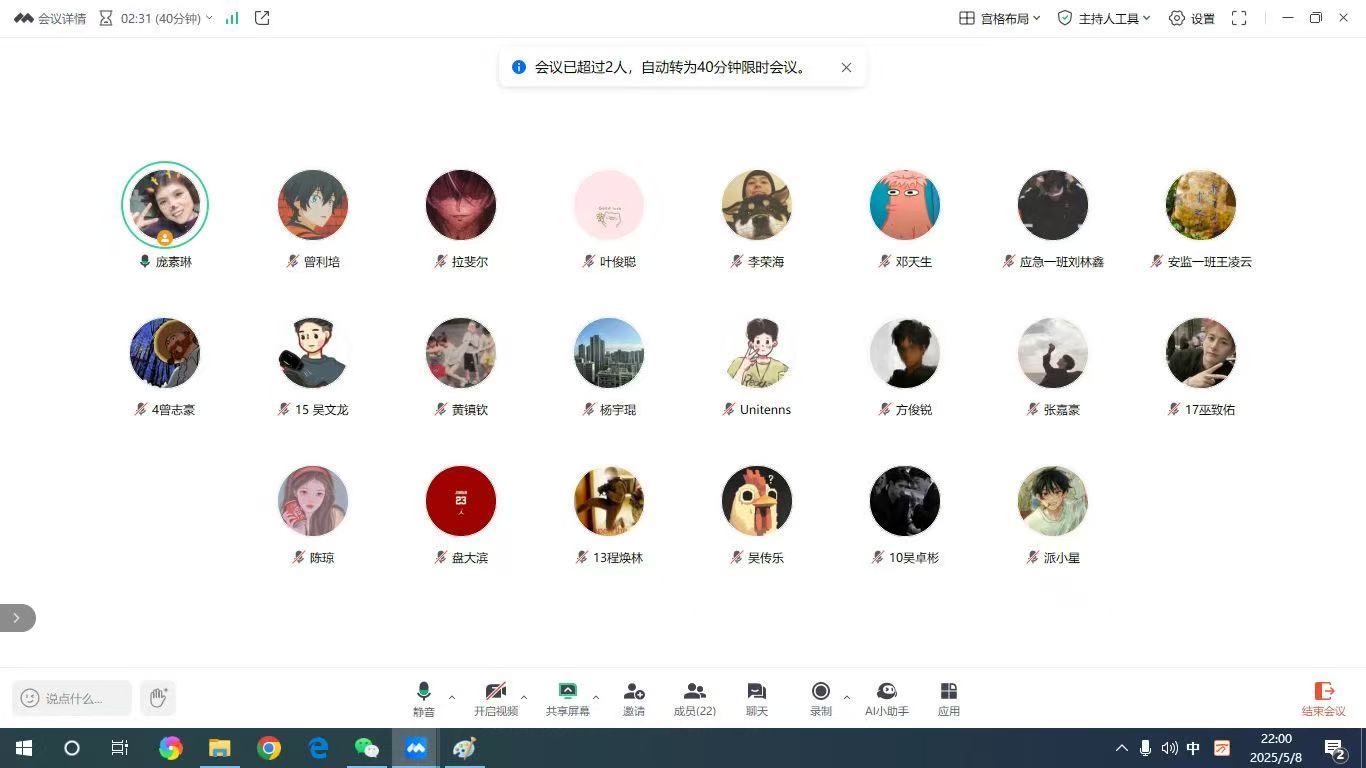Click the name label 13程焕林

click(618, 558)
